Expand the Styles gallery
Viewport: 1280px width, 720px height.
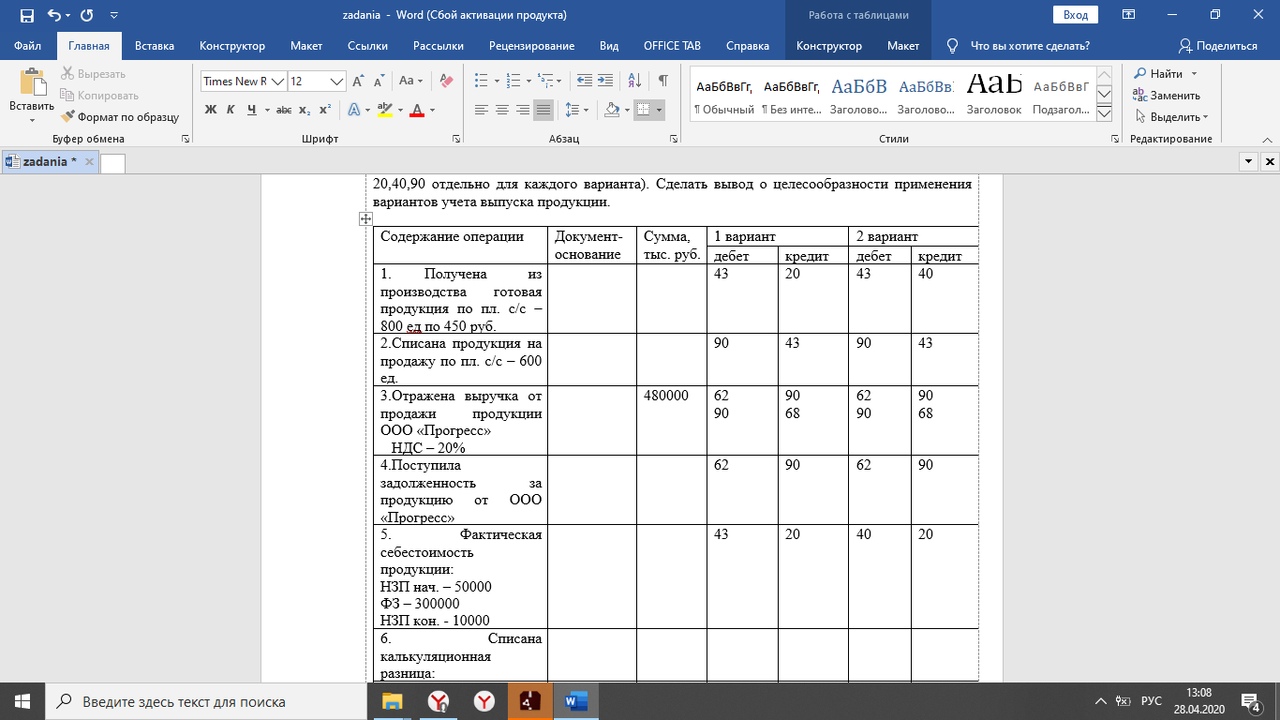pos(1105,115)
